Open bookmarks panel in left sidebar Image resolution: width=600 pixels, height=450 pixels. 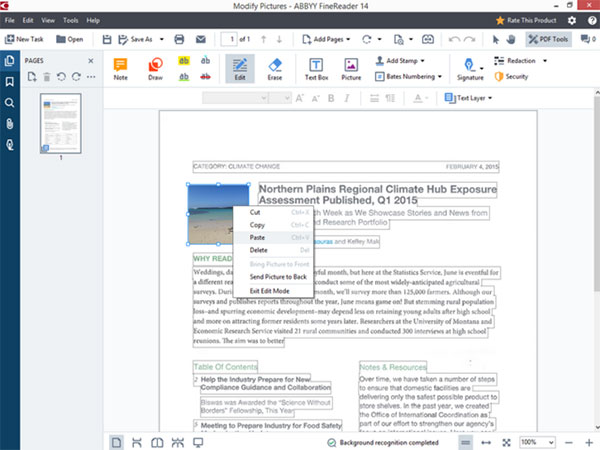point(9,82)
